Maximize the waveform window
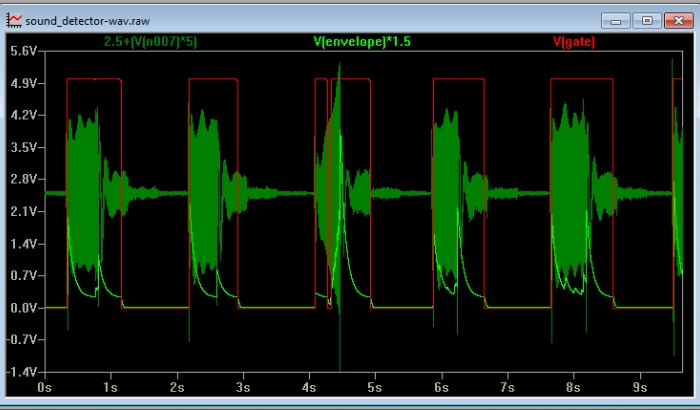 coord(647,21)
